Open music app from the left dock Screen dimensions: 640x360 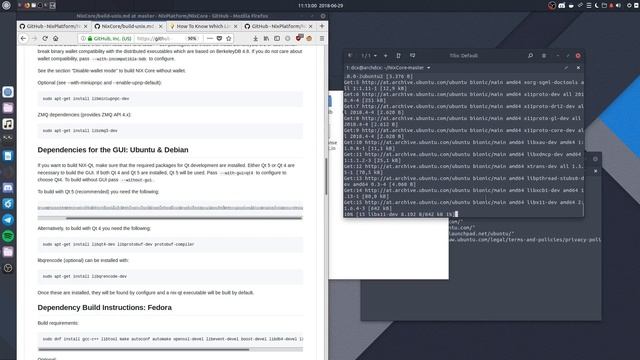coord(8,124)
